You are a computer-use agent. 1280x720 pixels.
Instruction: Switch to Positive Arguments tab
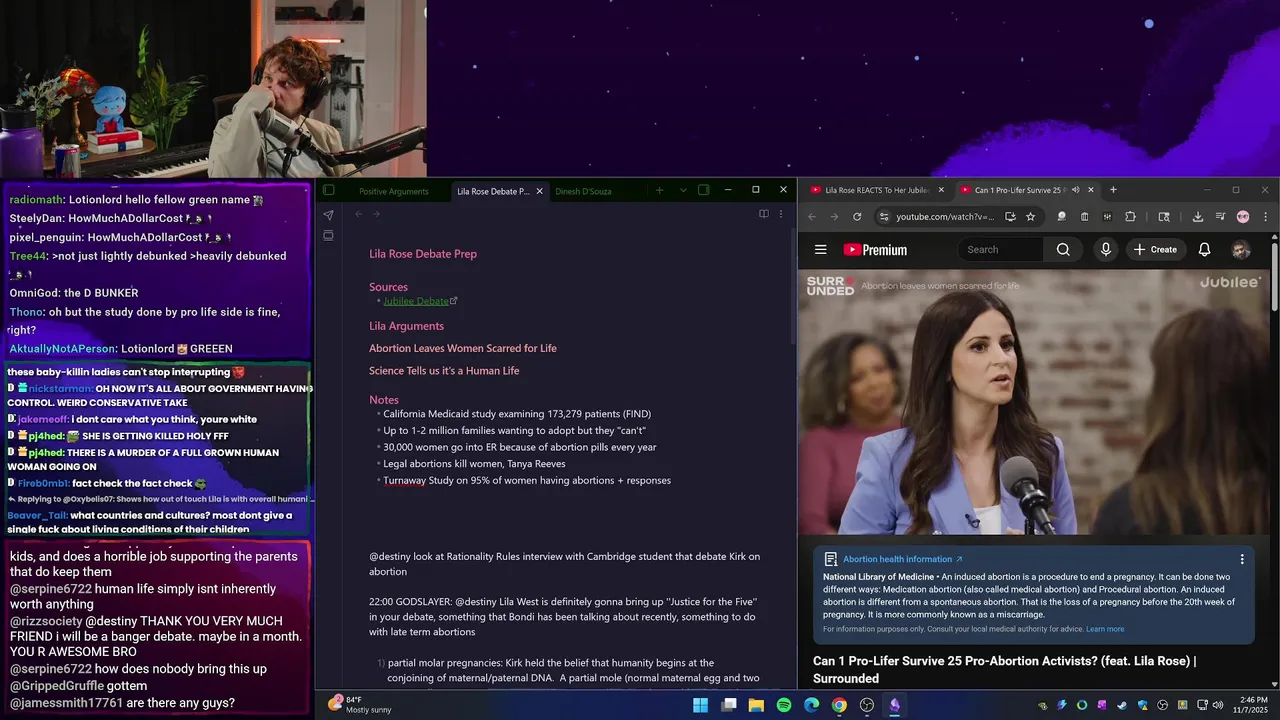point(394,191)
